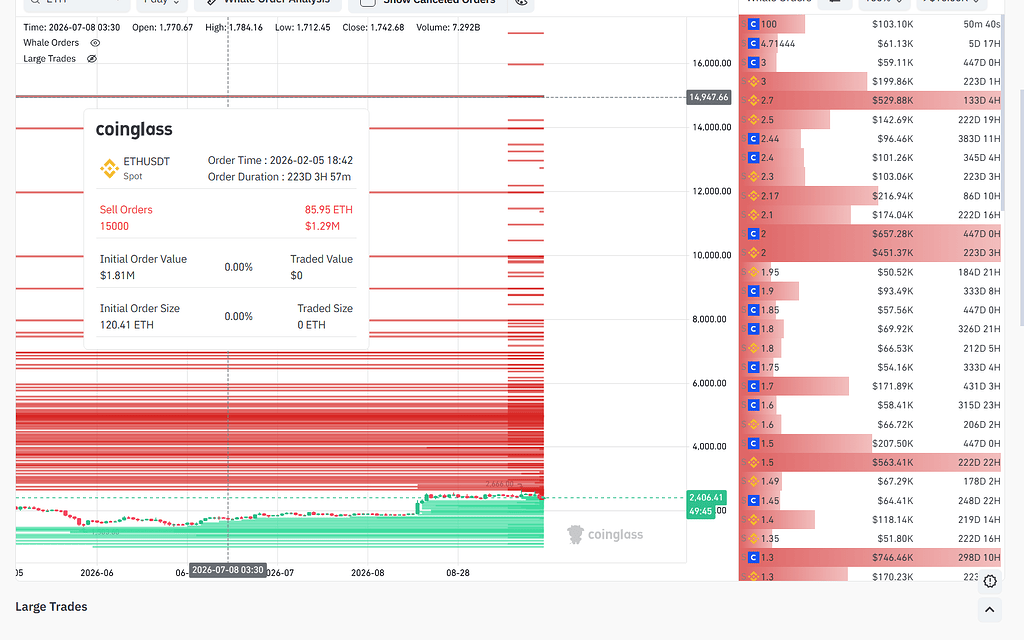Click the 133D 4H order duration

click(982, 101)
